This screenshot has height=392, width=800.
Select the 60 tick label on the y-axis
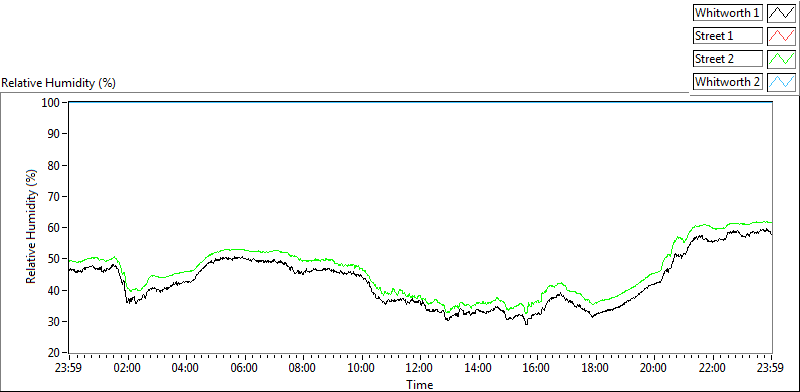[54, 228]
